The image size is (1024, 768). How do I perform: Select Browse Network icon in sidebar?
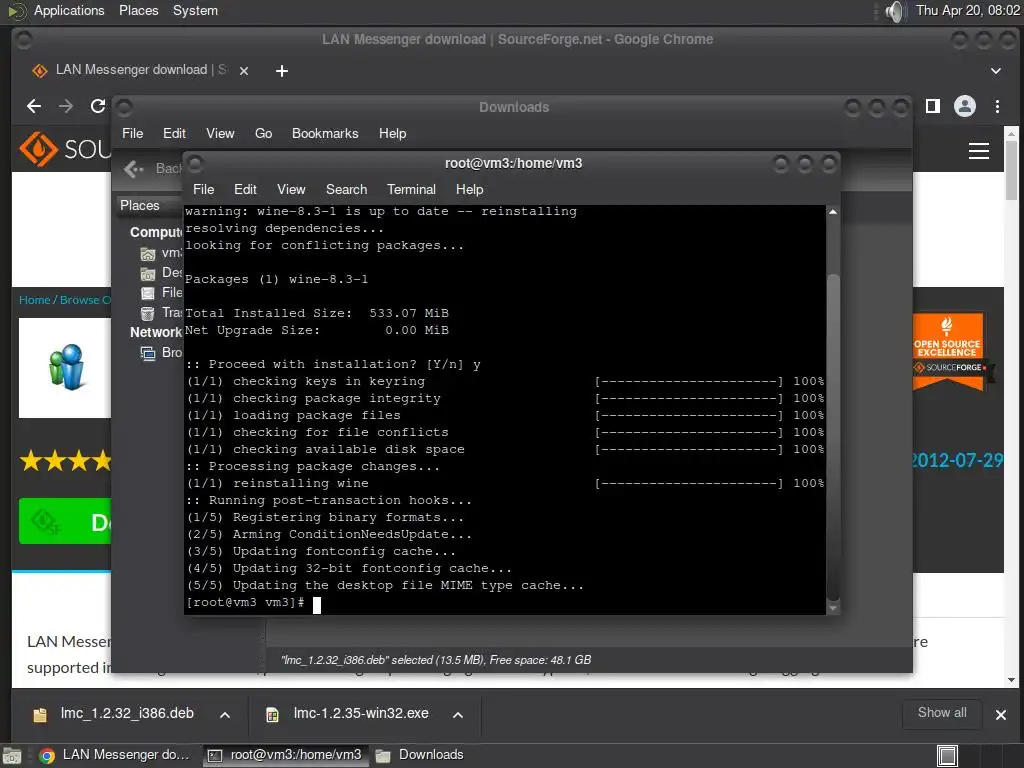click(148, 353)
